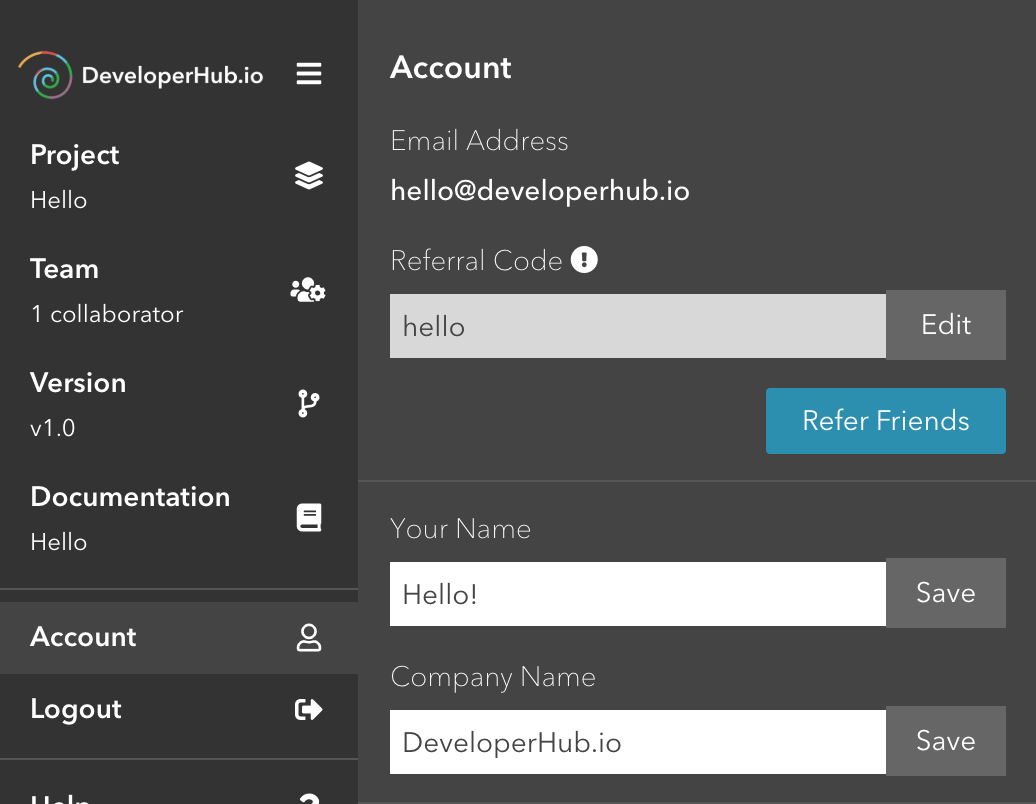Open Team settings via users-gear icon

coord(308,291)
